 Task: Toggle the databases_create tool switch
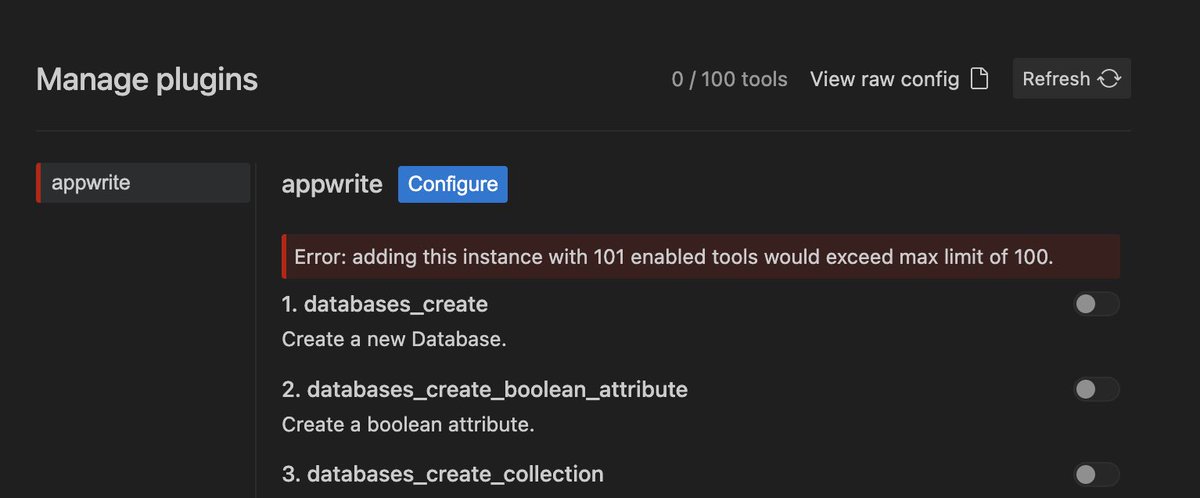point(1096,304)
